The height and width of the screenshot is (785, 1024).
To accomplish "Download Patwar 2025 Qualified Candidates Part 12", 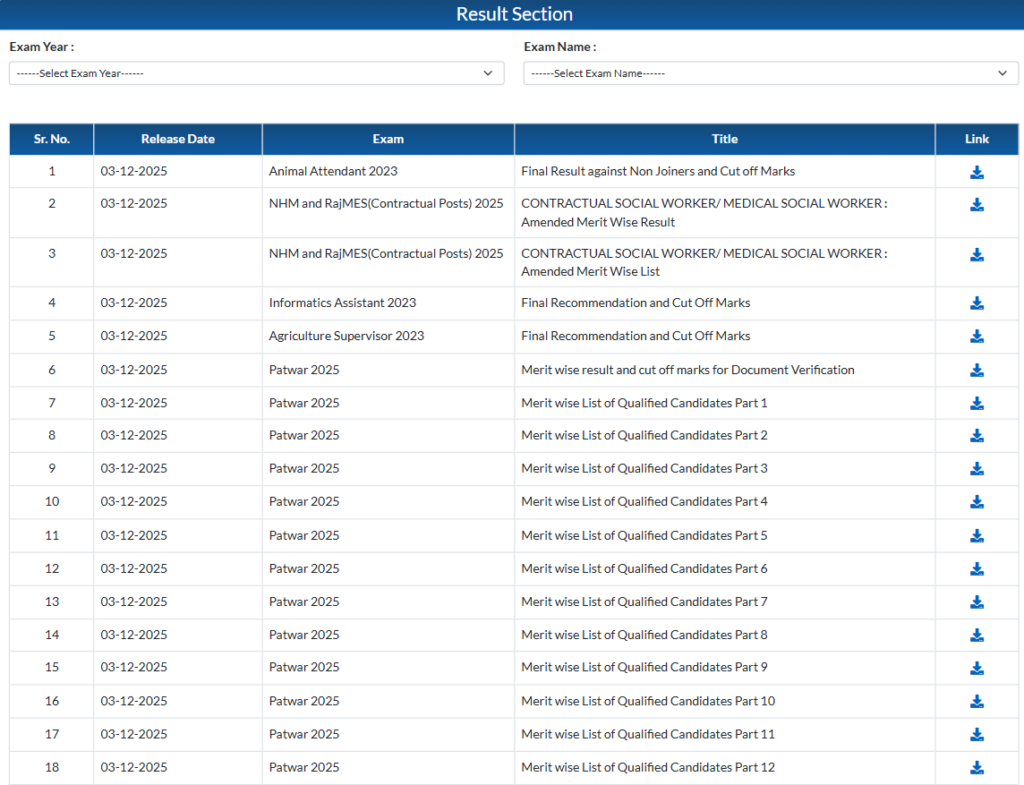I will [x=977, y=768].
